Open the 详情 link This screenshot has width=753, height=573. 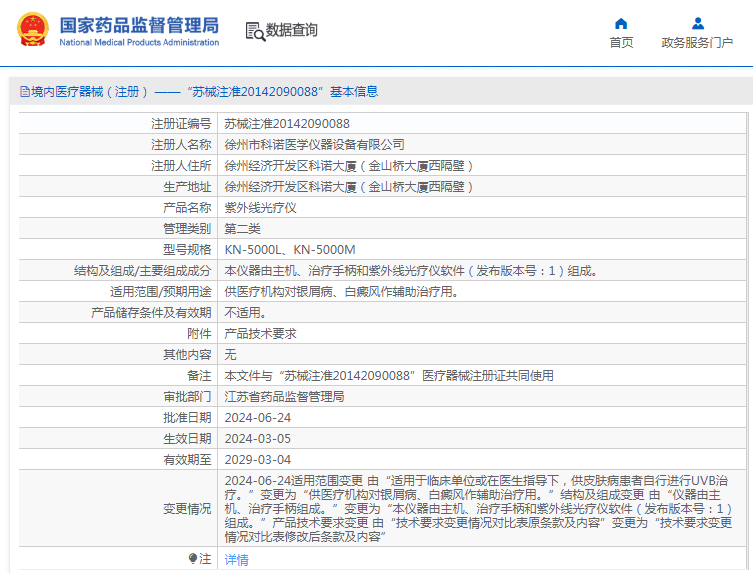tap(236, 560)
